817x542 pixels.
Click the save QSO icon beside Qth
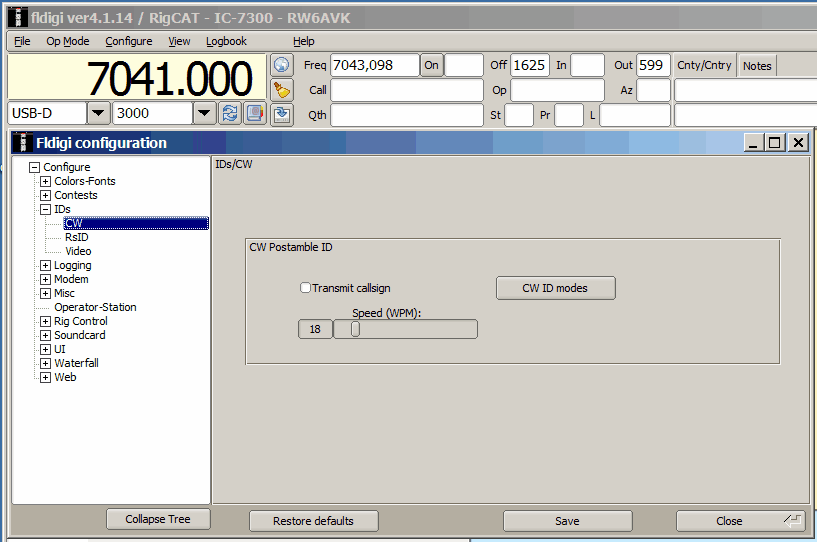[282, 114]
